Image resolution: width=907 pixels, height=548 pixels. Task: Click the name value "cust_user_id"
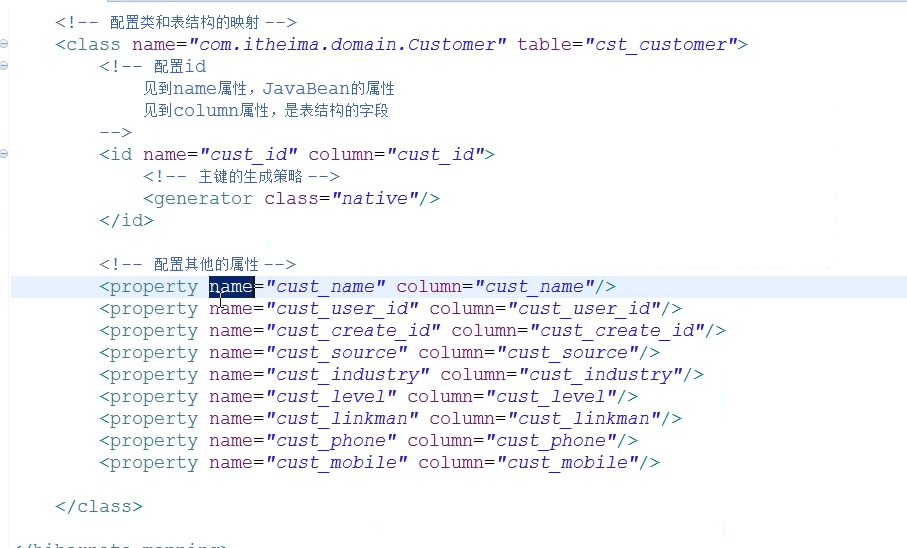(x=342, y=308)
